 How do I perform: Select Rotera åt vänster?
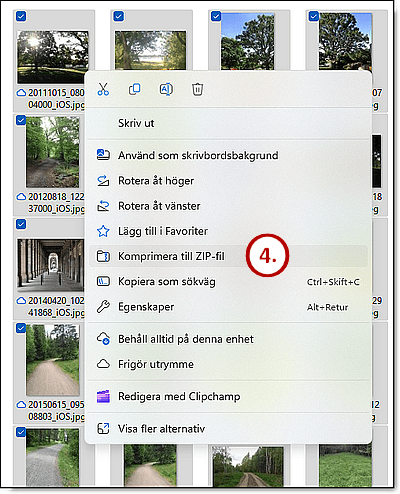coord(228,206)
